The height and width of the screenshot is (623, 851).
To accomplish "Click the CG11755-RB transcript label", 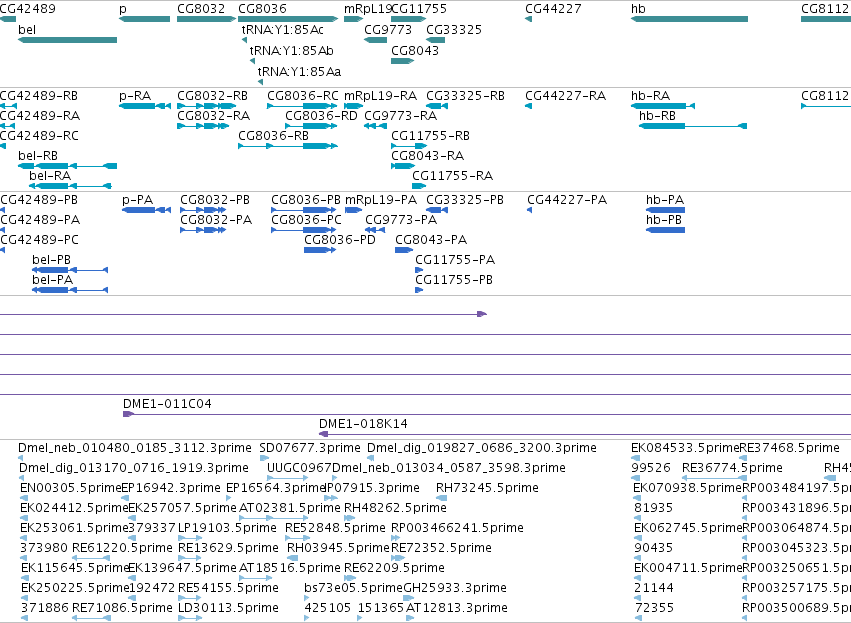I will pos(430,136).
